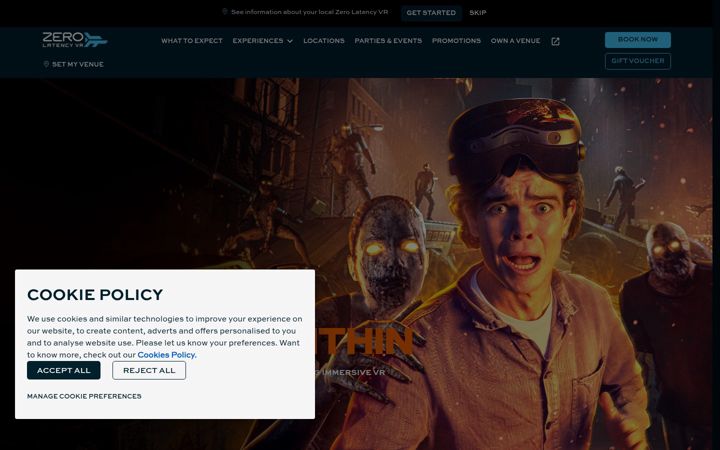Image resolution: width=720 pixels, height=450 pixels.
Task: Open the external link icon in navigation
Action: [555, 41]
